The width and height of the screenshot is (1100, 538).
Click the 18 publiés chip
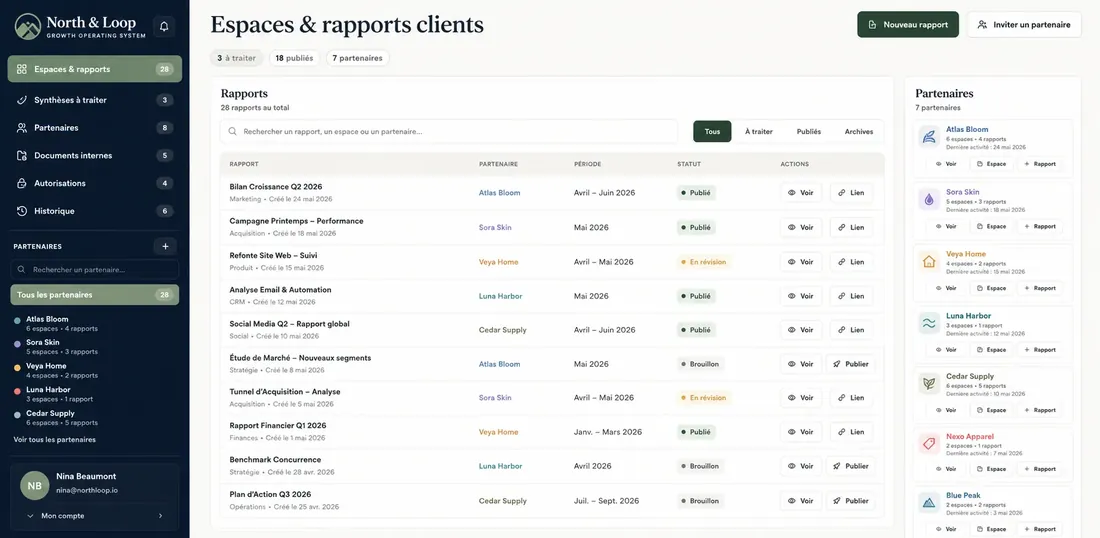294,58
